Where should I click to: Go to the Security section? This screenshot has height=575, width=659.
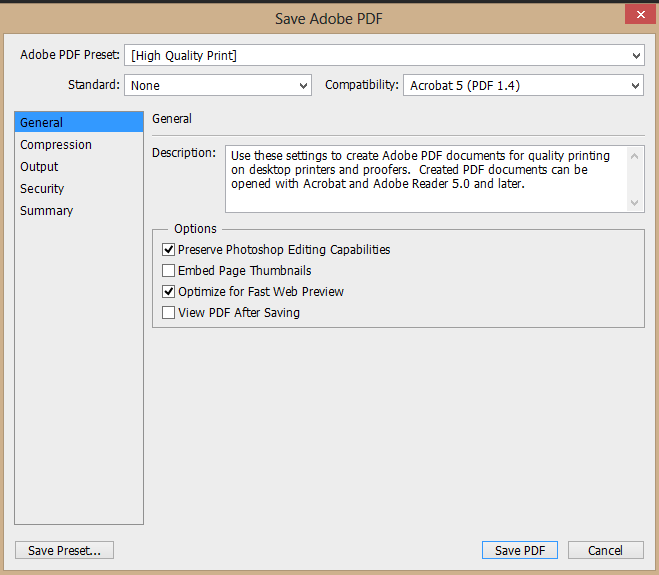tap(42, 189)
